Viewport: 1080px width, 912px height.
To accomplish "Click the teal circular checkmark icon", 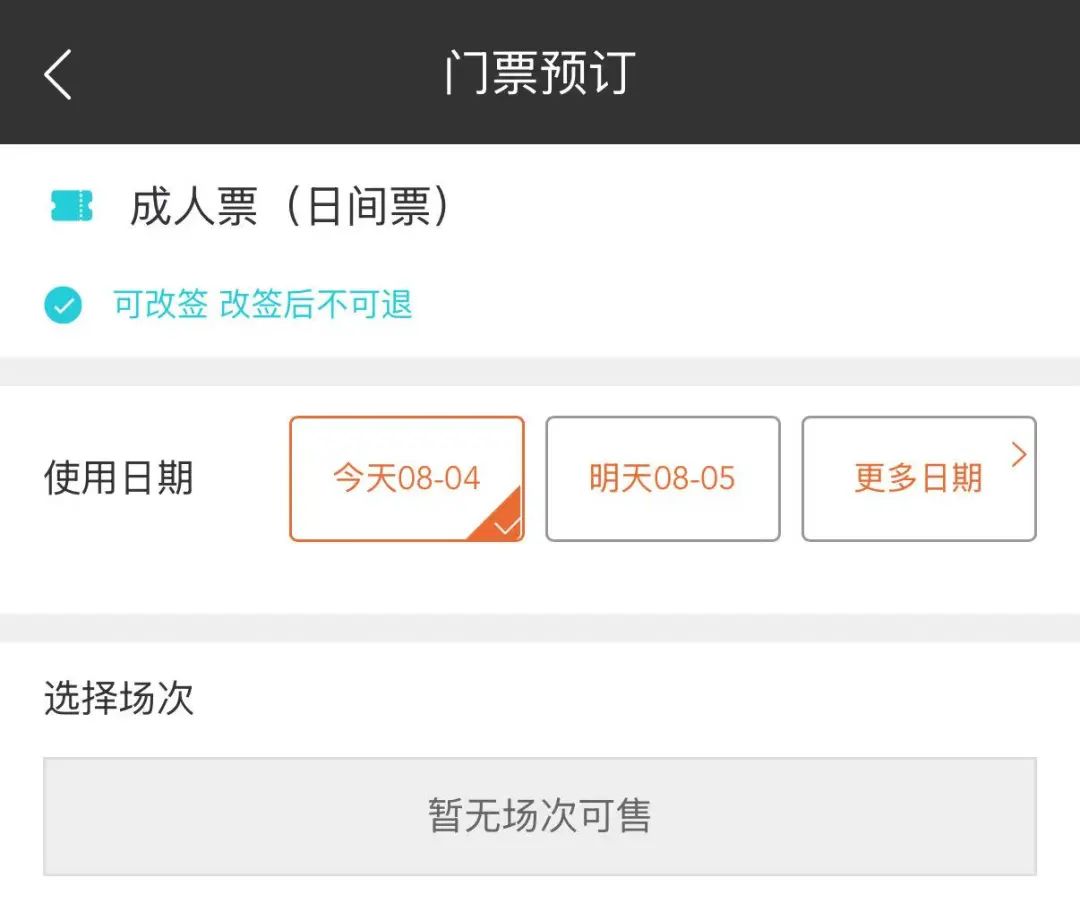I will pyautogui.click(x=63, y=305).
